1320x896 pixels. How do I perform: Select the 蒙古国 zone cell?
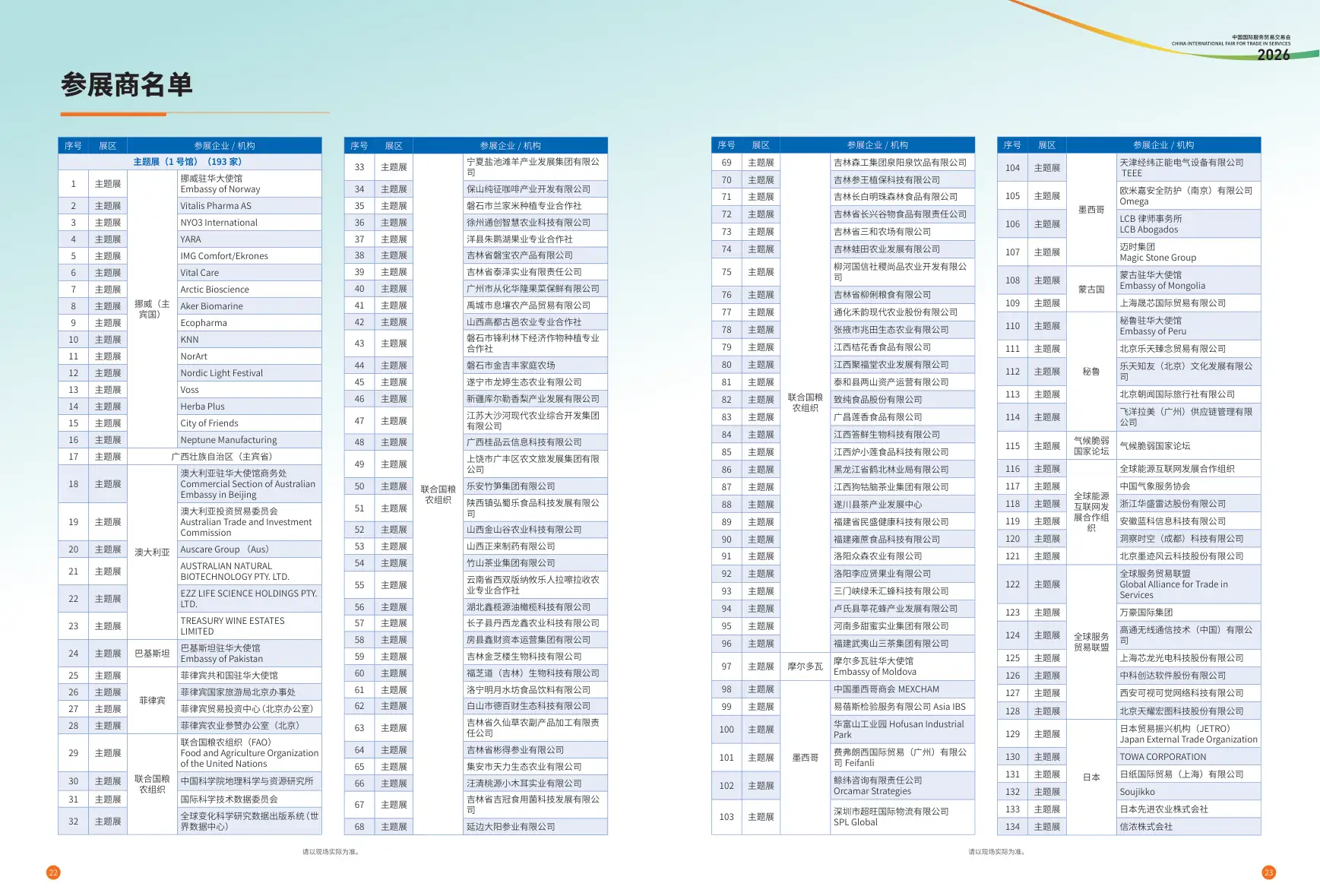point(1091,290)
